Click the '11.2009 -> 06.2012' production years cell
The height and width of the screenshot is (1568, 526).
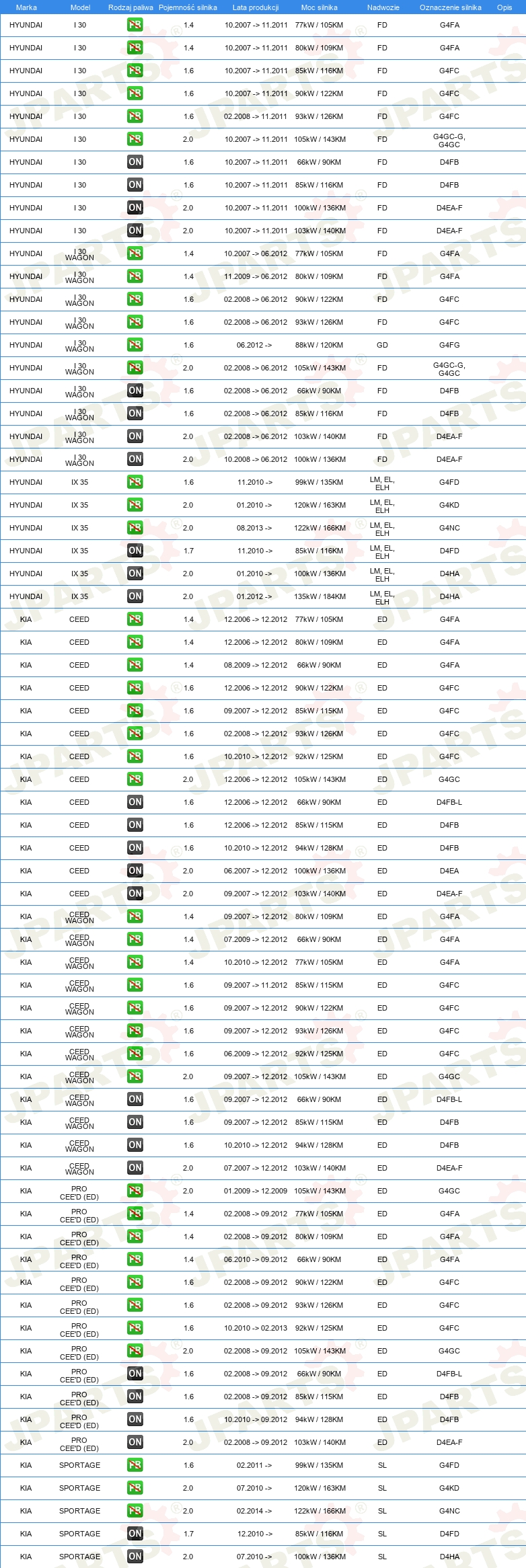point(256,276)
